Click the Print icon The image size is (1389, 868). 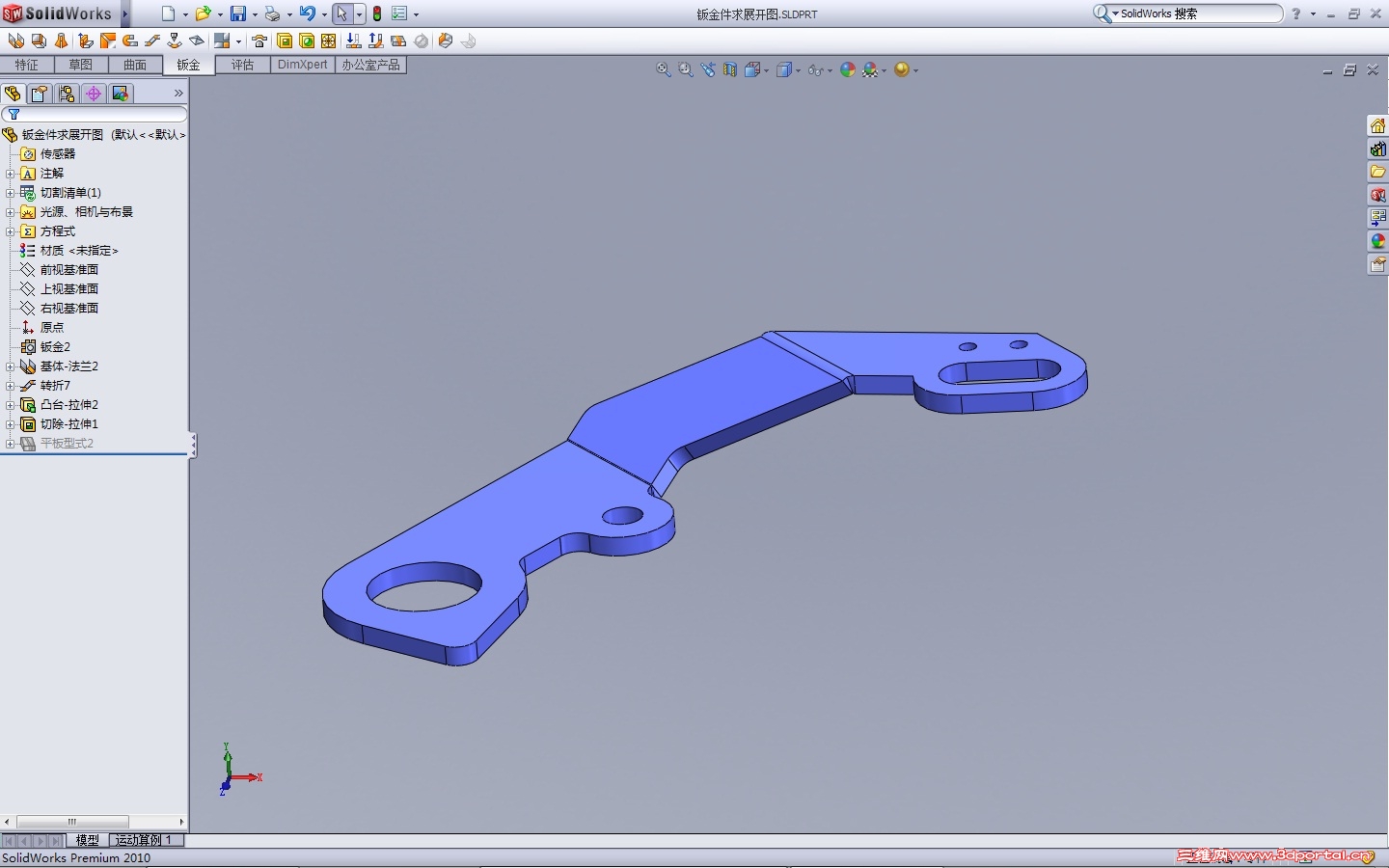pos(272,14)
